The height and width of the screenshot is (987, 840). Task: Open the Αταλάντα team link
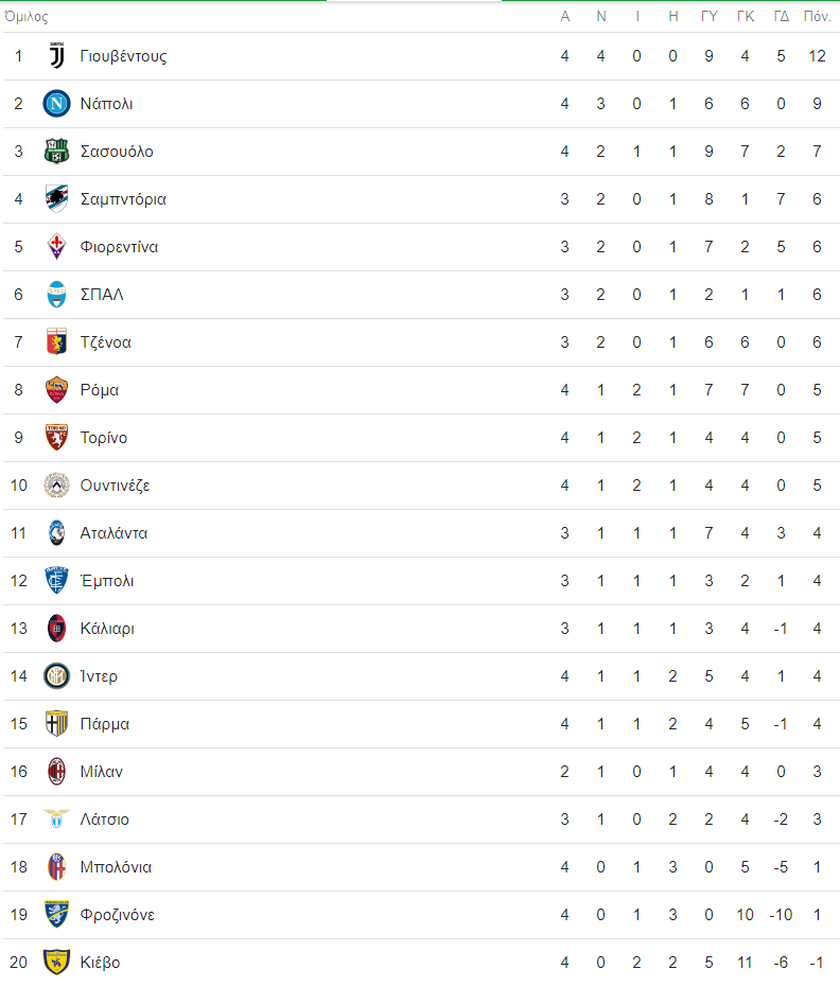tap(114, 533)
